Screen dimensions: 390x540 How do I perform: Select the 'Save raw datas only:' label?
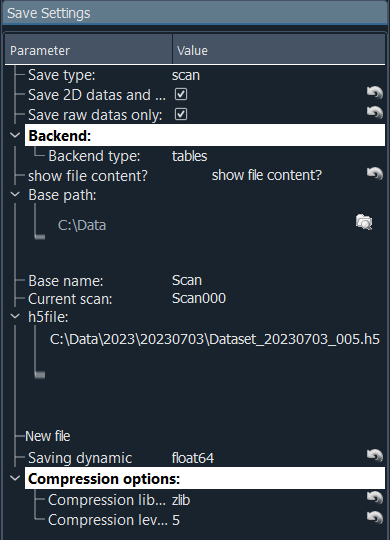point(95,115)
